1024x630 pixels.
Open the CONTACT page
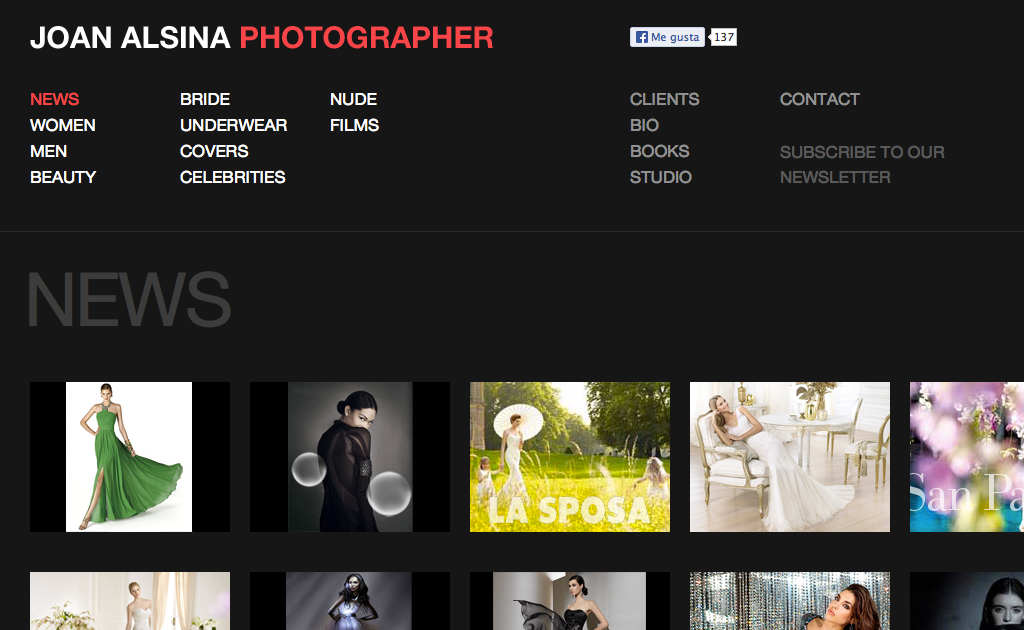820,99
